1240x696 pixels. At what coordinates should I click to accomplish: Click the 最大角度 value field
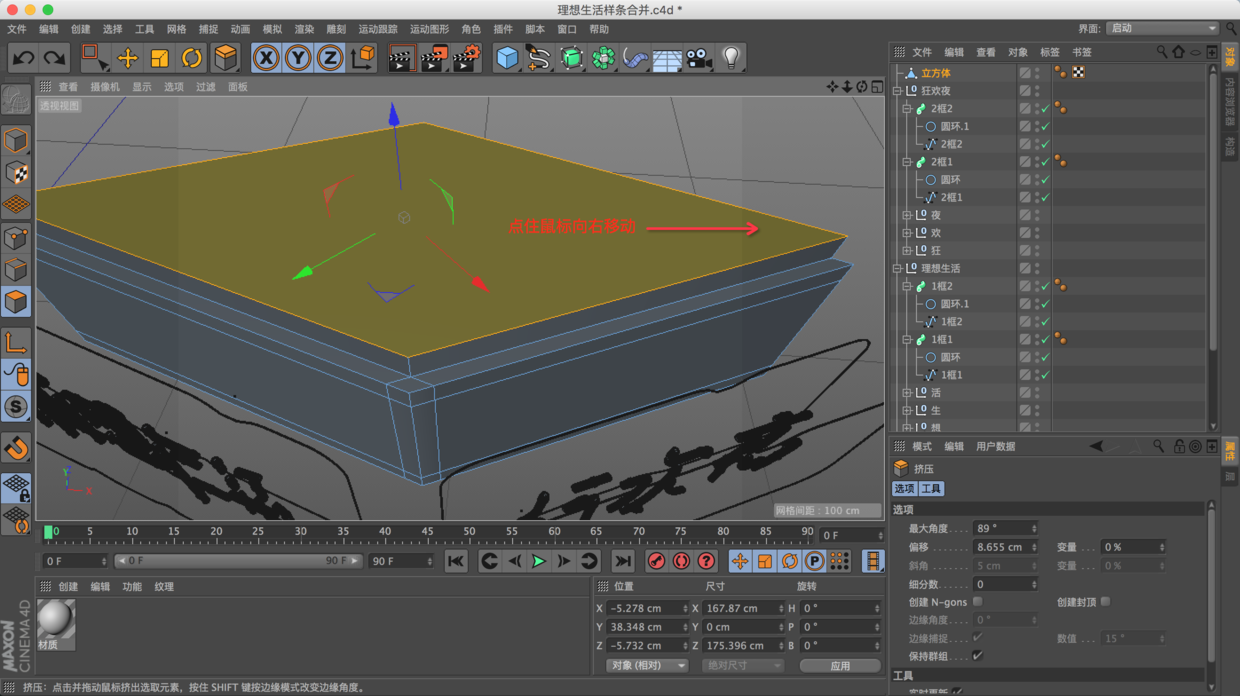click(1005, 529)
